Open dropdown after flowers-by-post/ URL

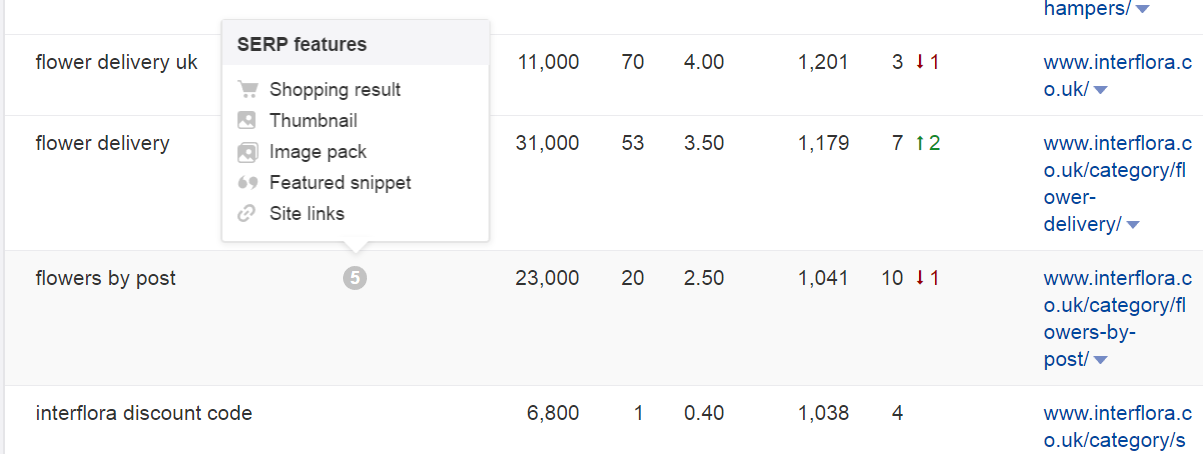(x=1101, y=360)
